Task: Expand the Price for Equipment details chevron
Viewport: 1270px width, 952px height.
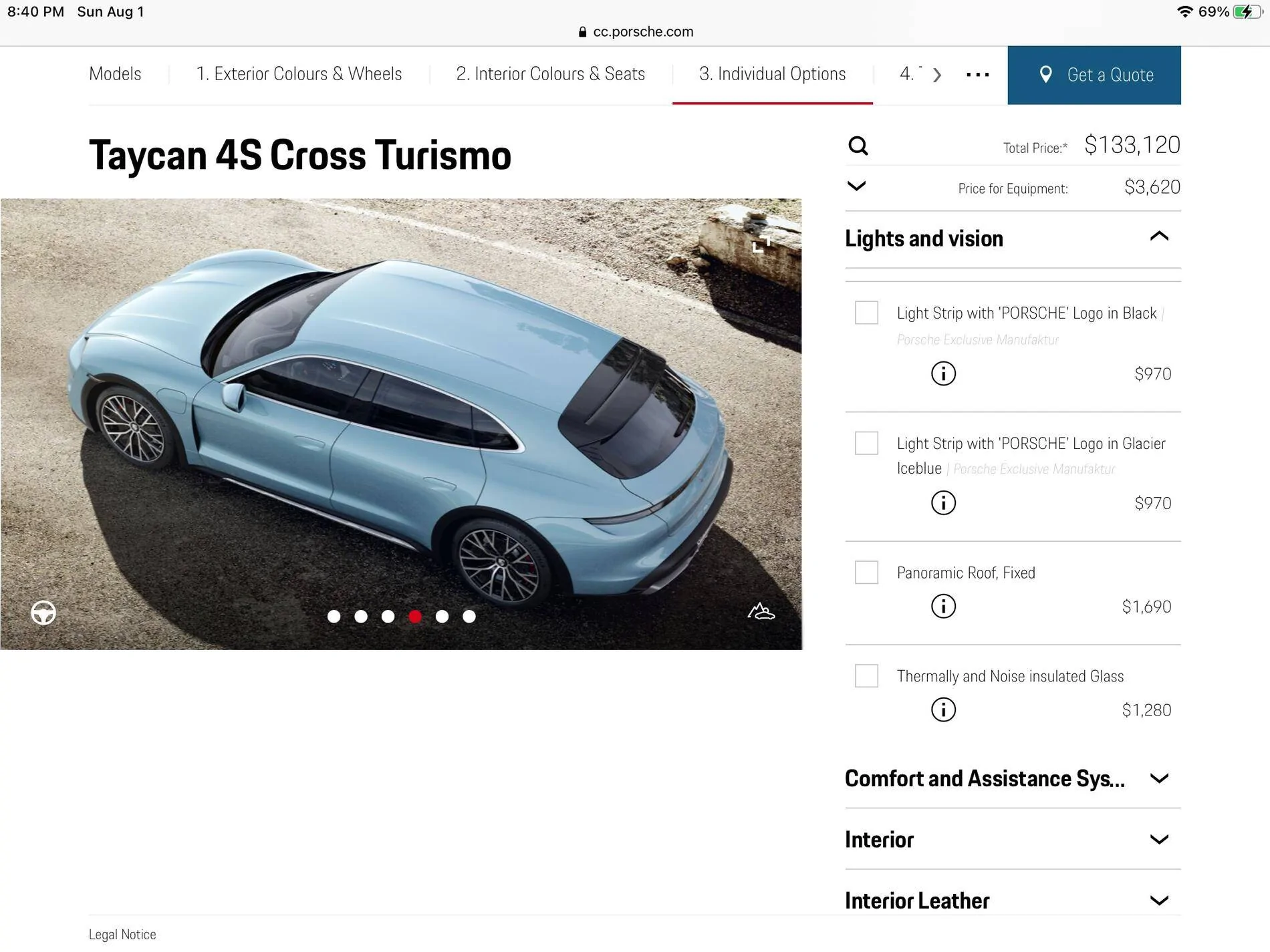Action: (x=856, y=186)
